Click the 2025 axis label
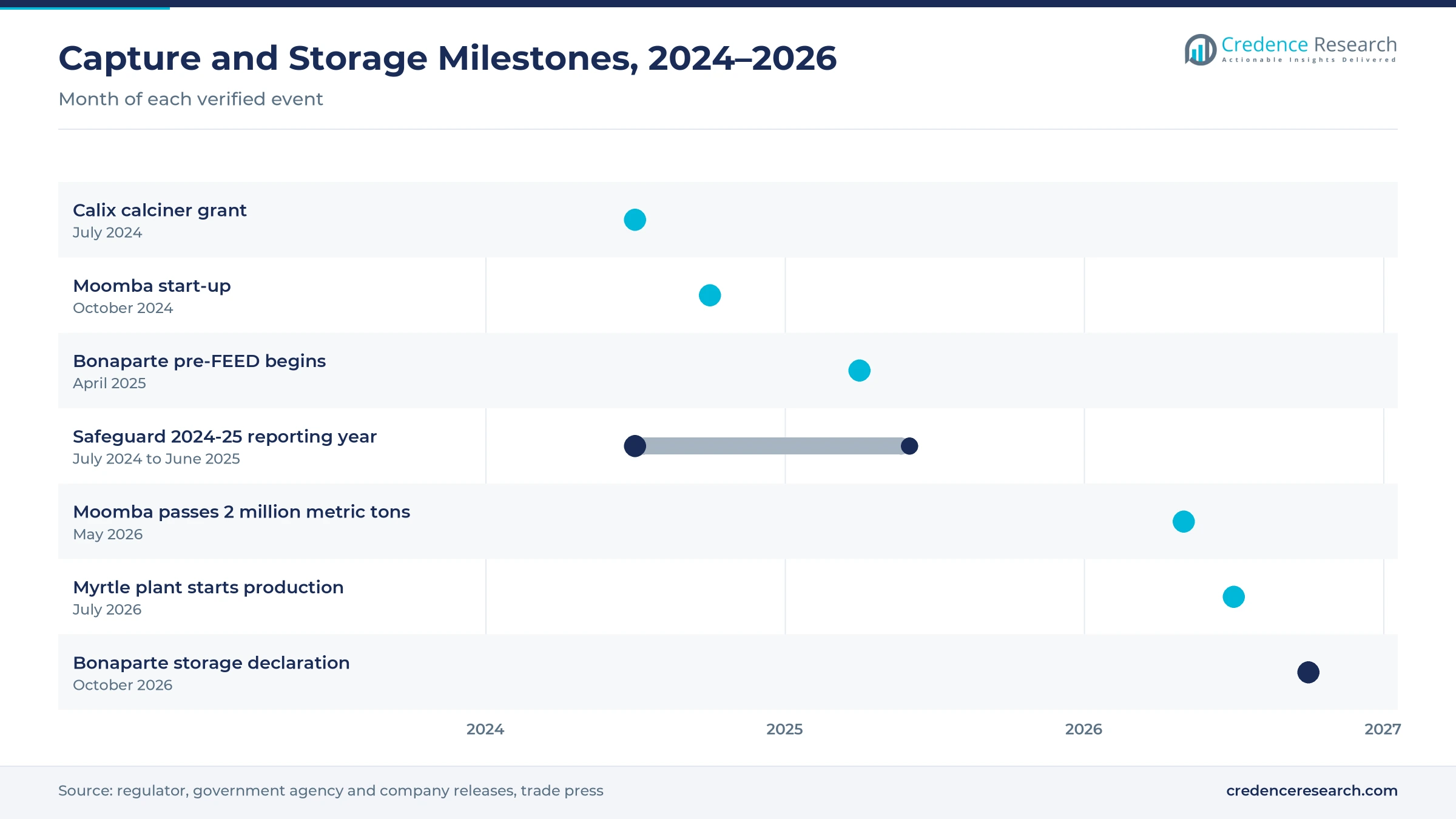1456x819 pixels. point(784,729)
